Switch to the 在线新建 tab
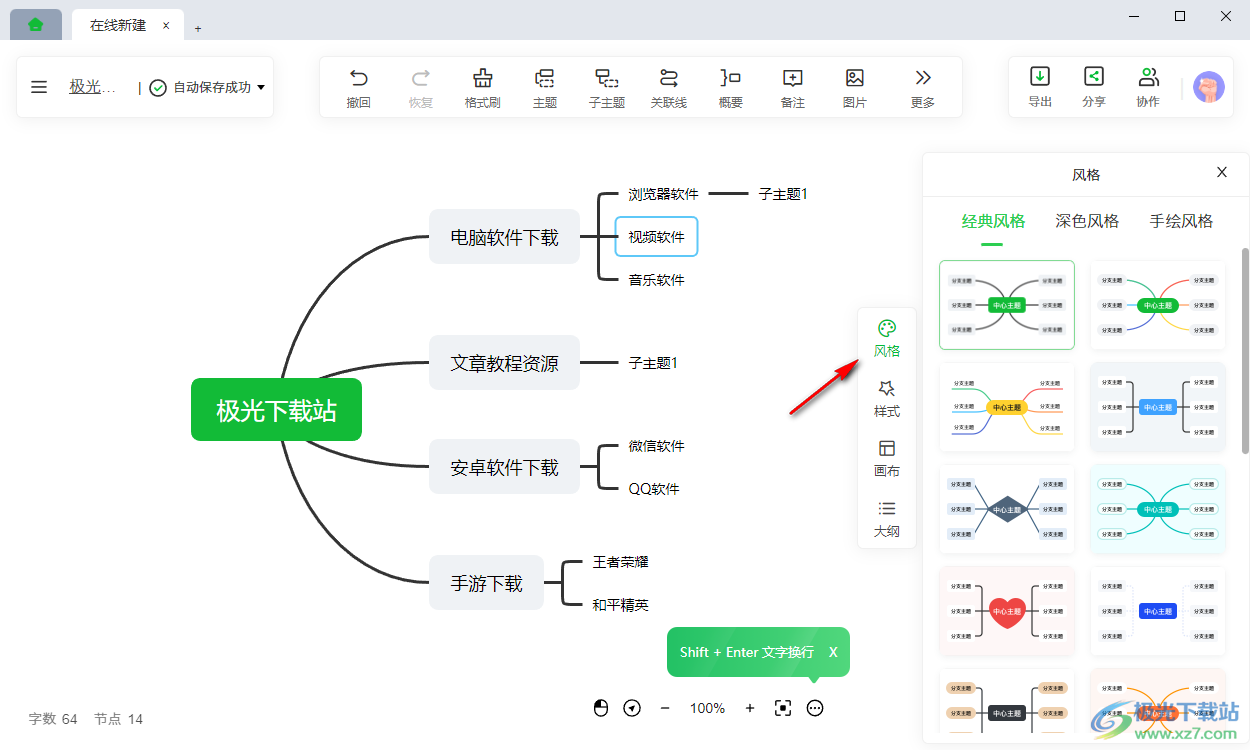 (x=118, y=25)
